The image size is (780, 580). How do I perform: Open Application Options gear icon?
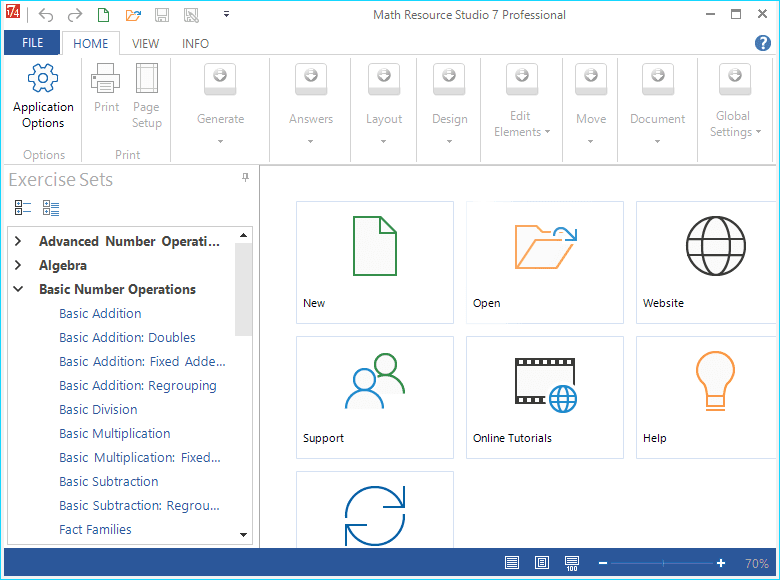(x=43, y=79)
